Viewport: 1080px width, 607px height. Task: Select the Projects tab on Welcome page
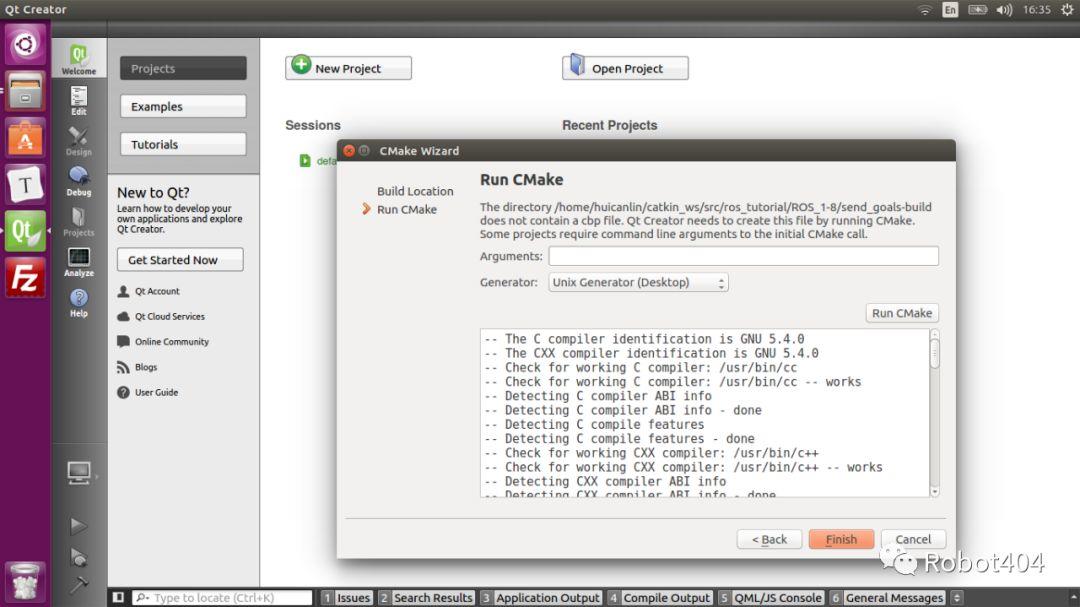(183, 68)
